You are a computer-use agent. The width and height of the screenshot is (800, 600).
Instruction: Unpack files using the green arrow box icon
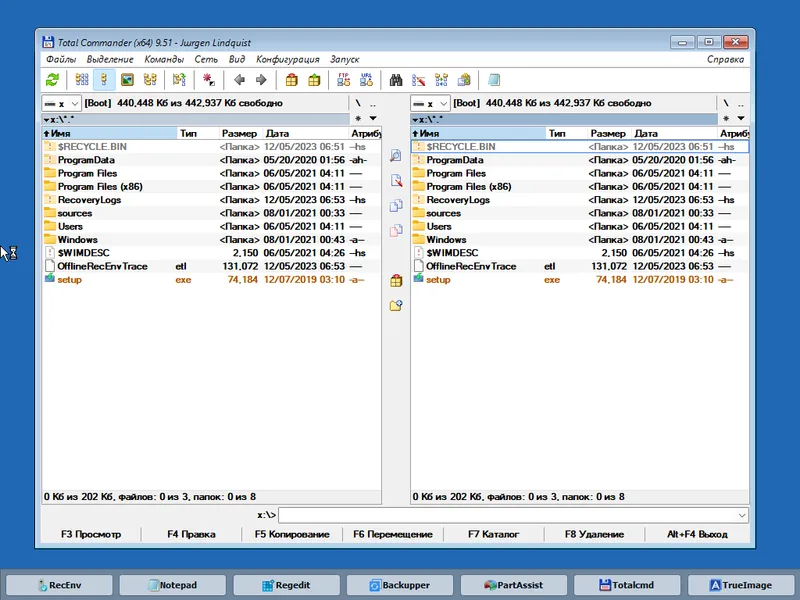pos(314,80)
